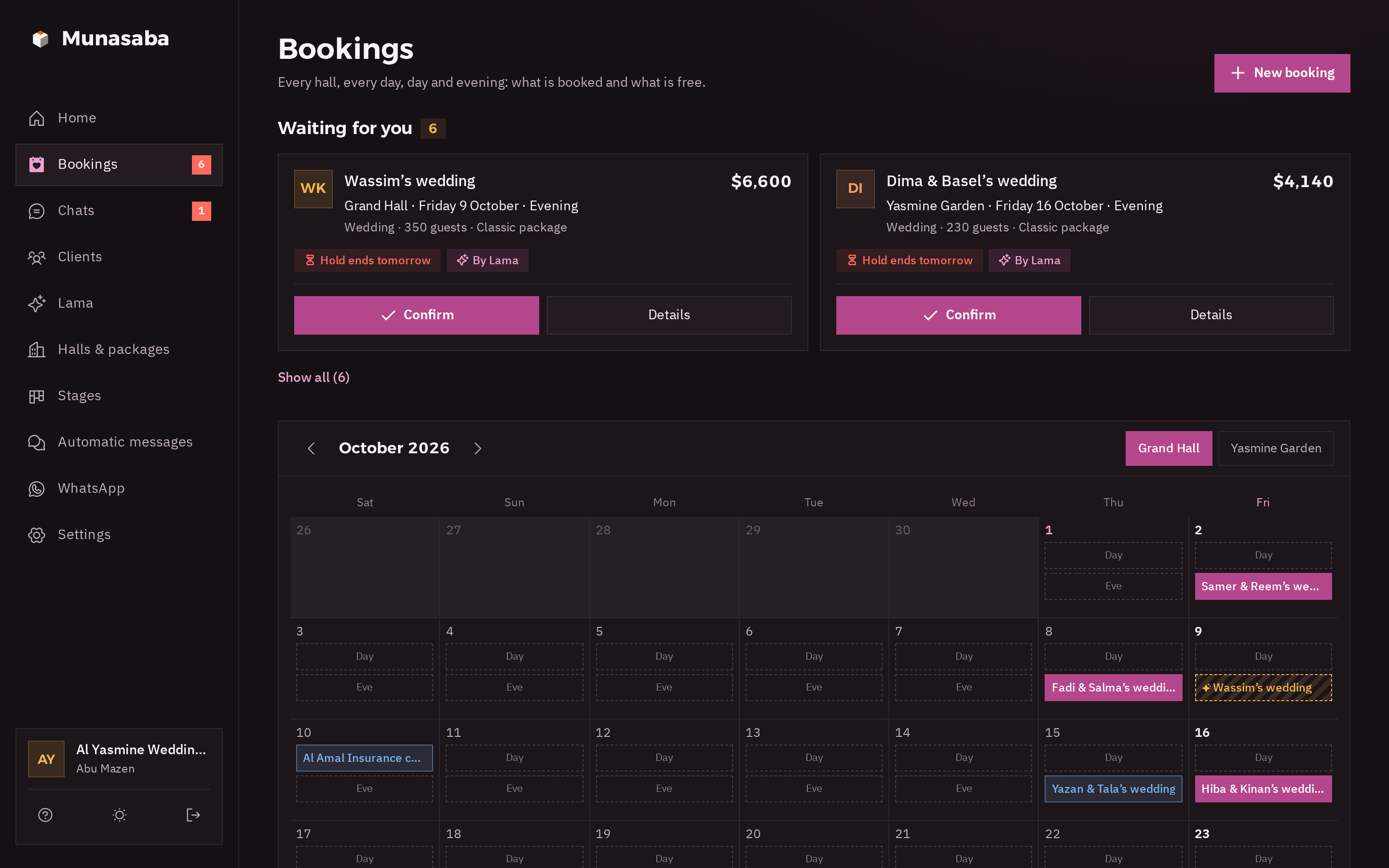Select the Bookings sidebar item
Screen dimensions: 1389x868
(119, 164)
